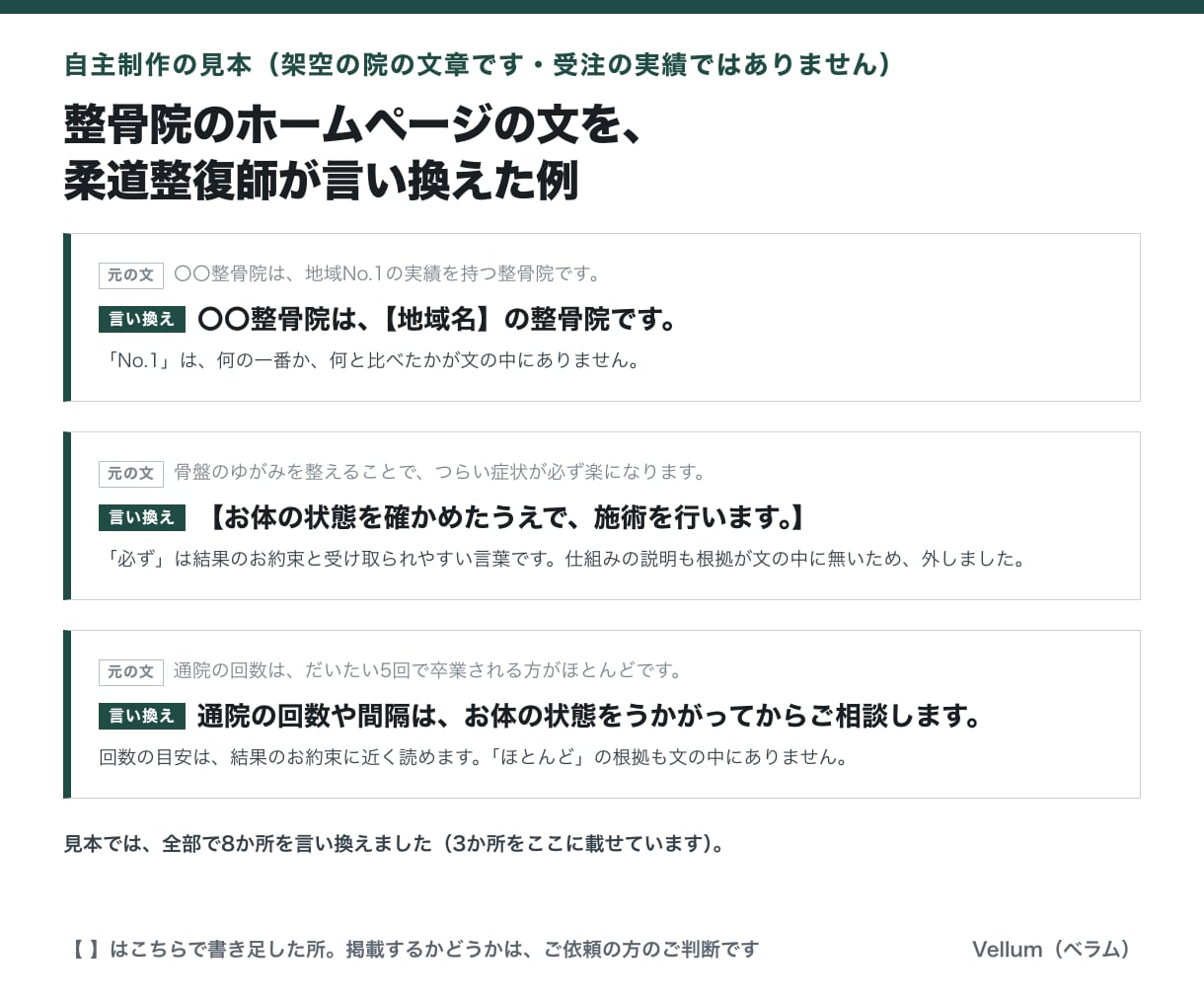Screen dimensions: 1204x1003
Task: Click the heading line 柔道整復師が言い換えた例
Action: pos(321,181)
